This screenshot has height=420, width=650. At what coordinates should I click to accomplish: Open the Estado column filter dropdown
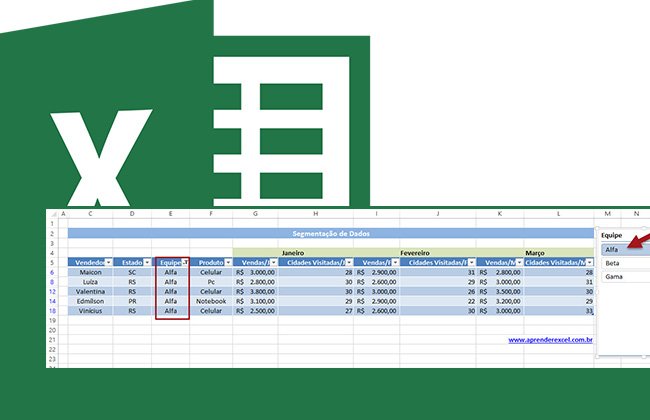point(147,262)
